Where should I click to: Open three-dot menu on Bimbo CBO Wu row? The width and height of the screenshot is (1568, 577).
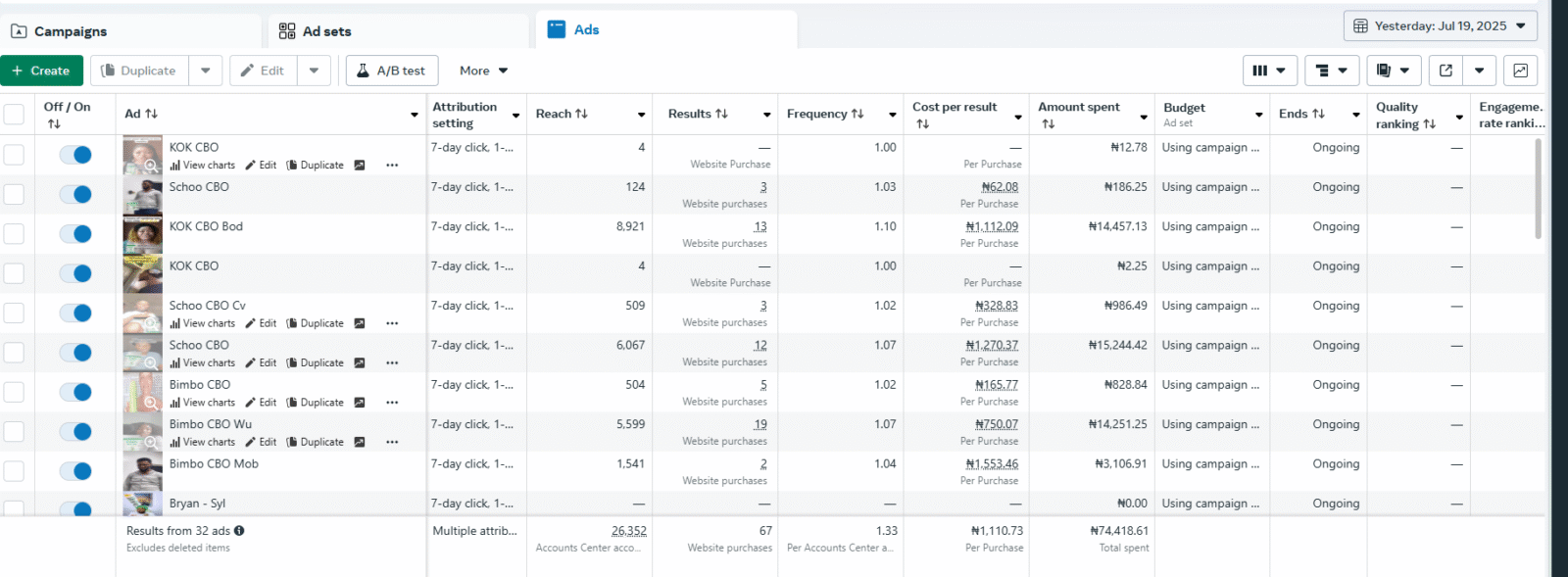392,442
